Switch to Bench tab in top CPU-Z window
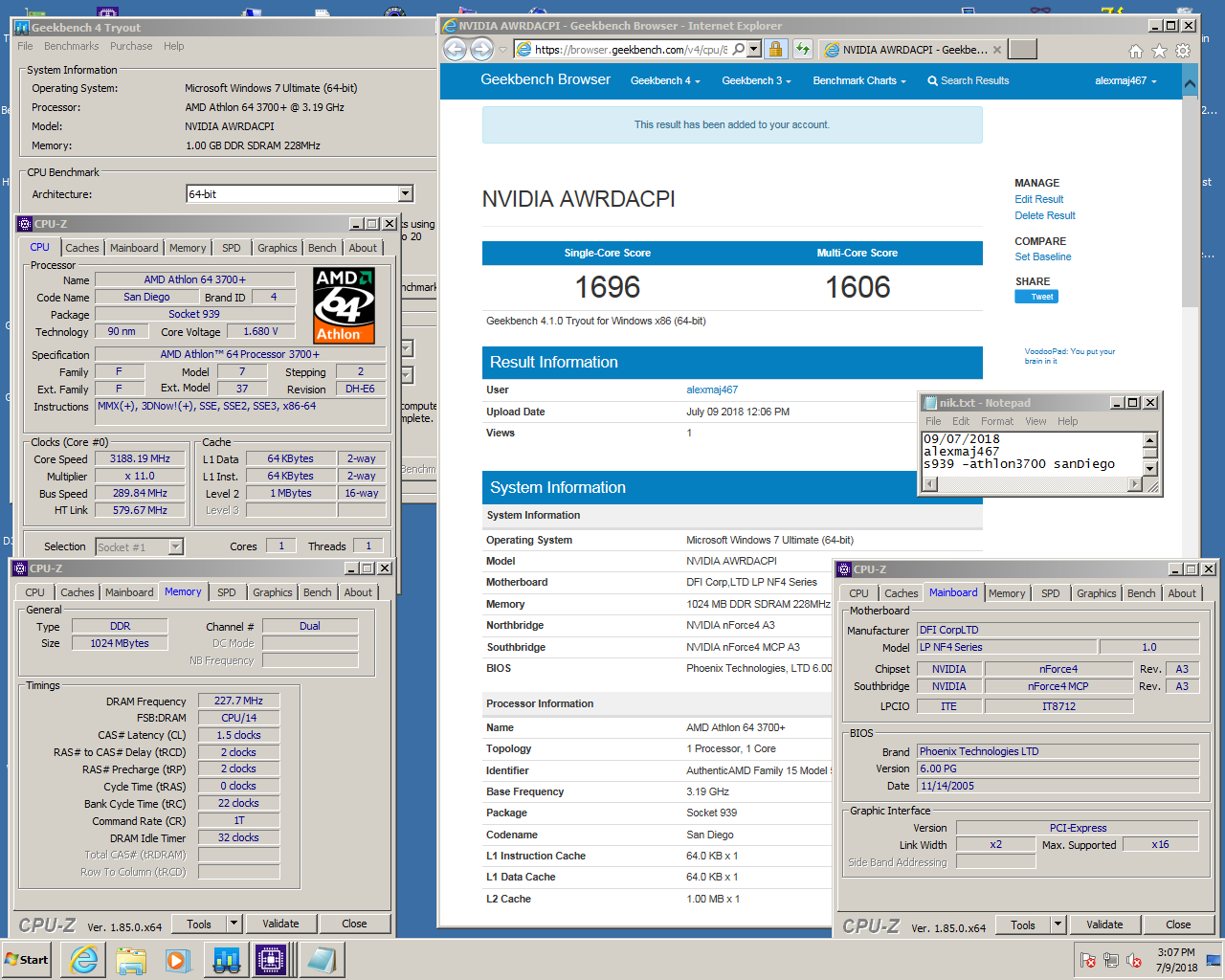The height and width of the screenshot is (980, 1225). (x=322, y=248)
